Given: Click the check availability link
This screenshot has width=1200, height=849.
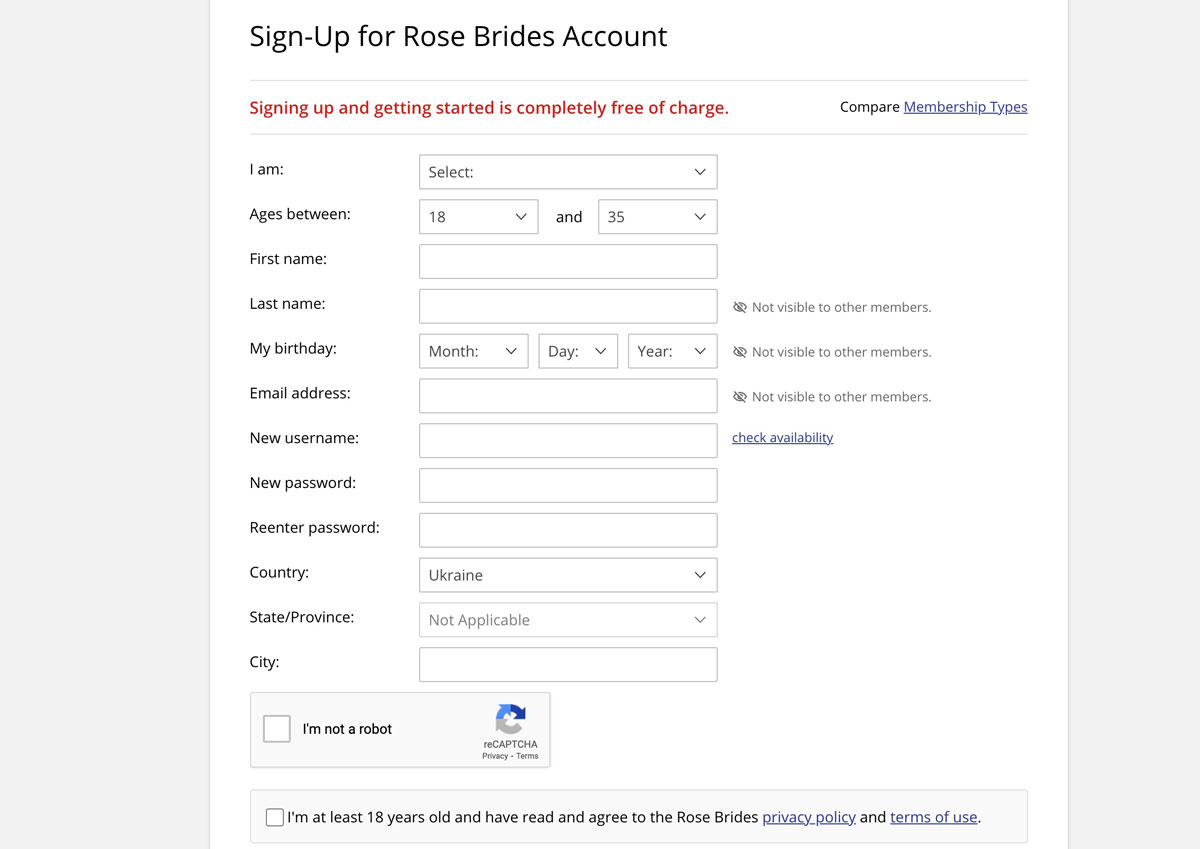Looking at the screenshot, I should [x=782, y=438].
